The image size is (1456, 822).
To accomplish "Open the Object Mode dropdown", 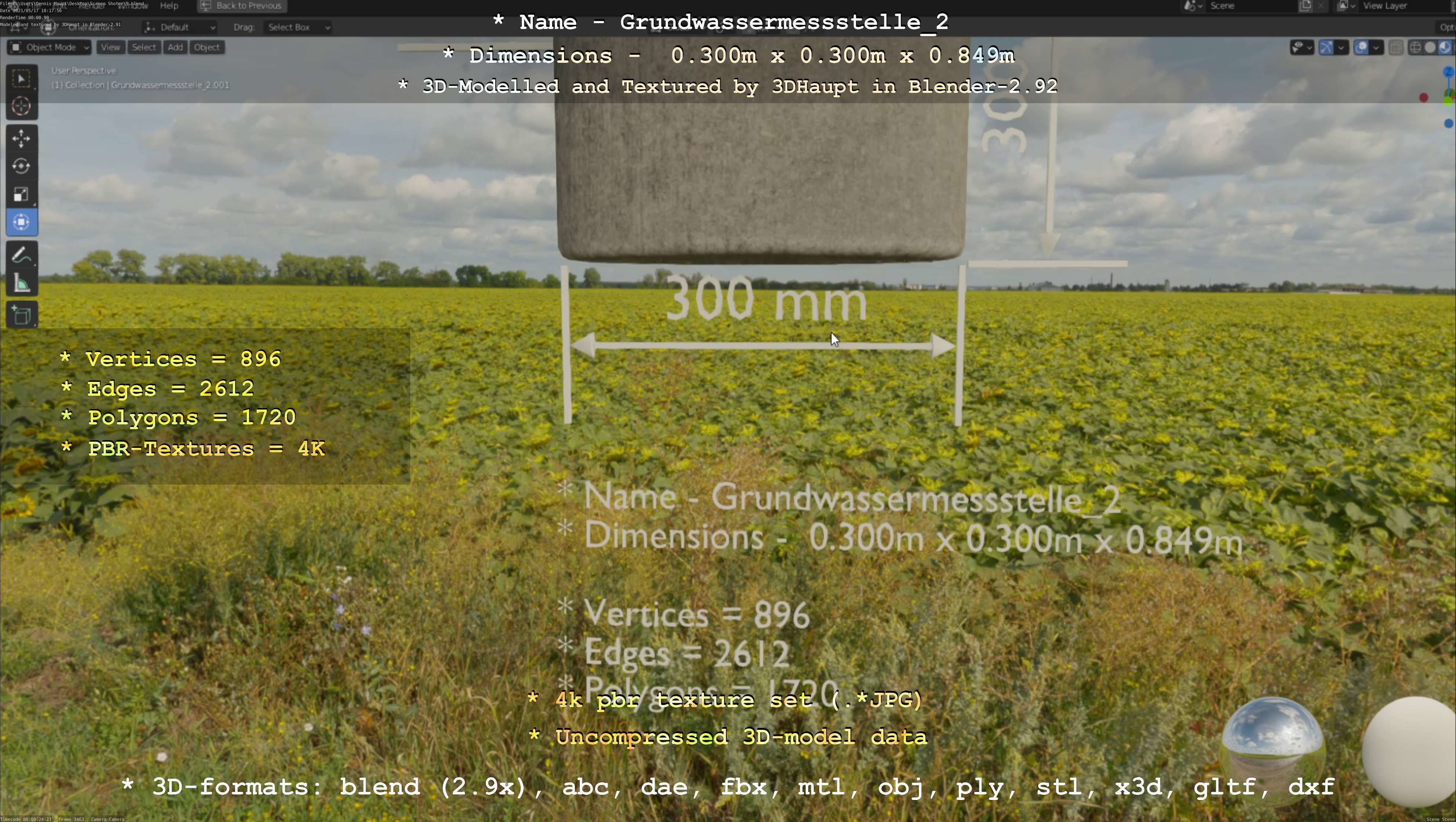I will [x=49, y=47].
